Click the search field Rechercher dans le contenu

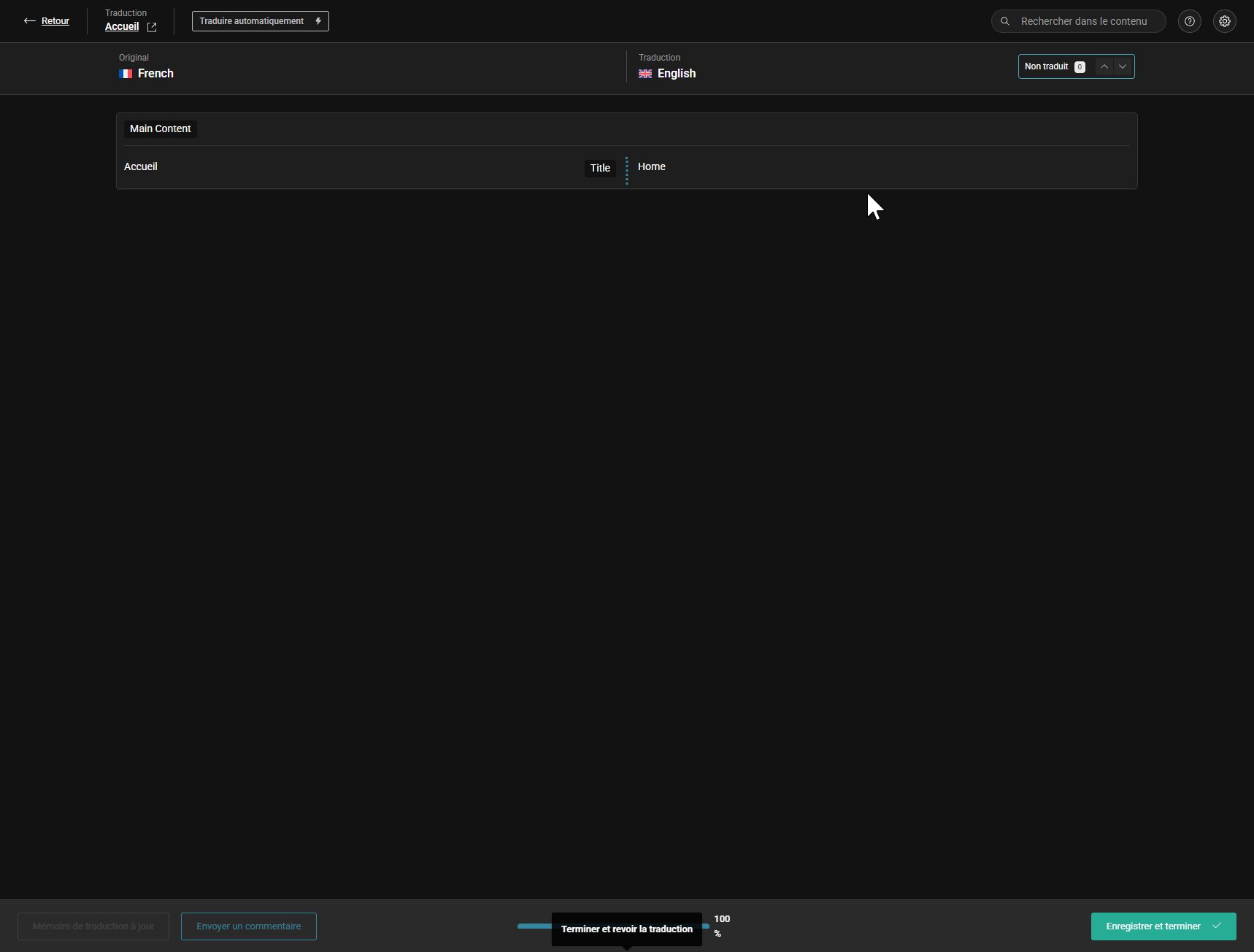1079,21
